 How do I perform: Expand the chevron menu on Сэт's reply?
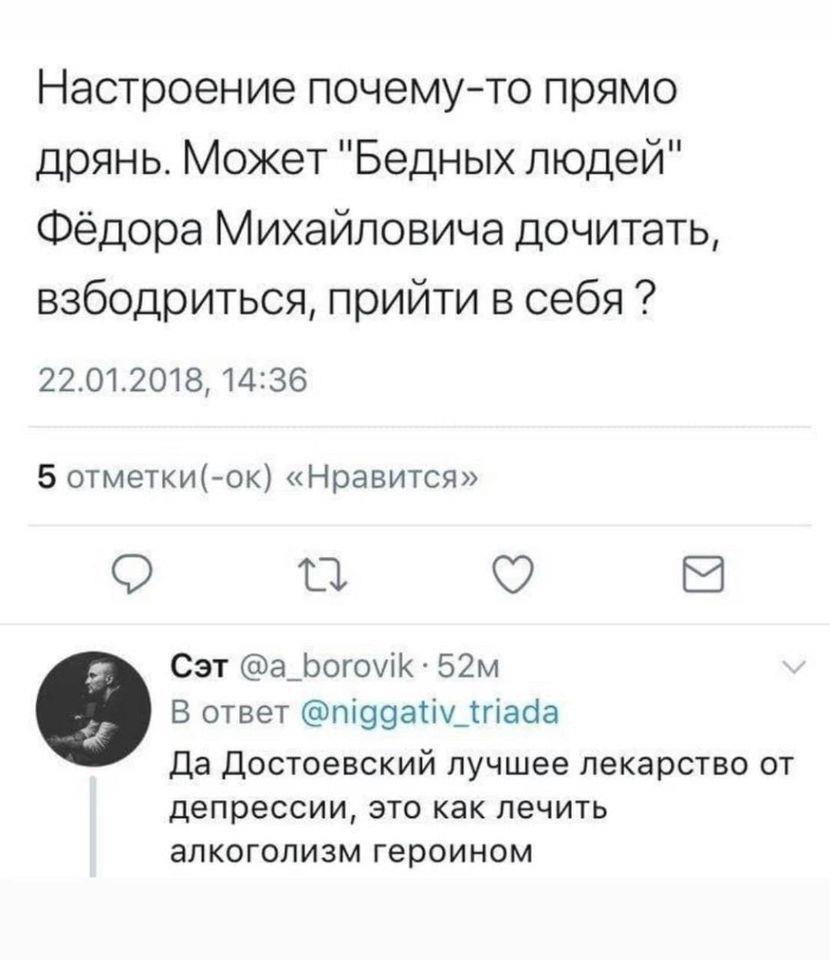tap(785, 666)
